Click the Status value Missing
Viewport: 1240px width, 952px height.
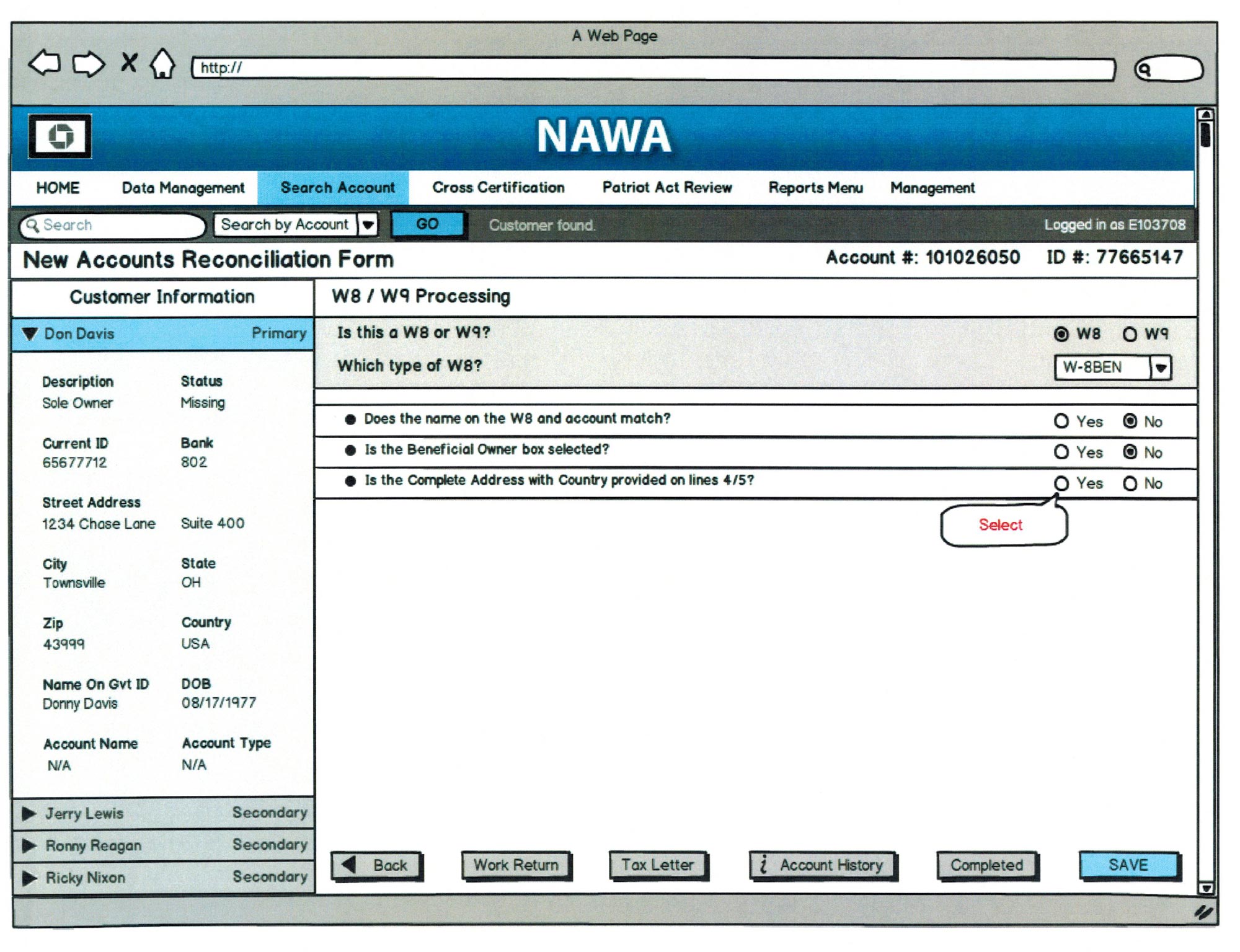coord(202,403)
